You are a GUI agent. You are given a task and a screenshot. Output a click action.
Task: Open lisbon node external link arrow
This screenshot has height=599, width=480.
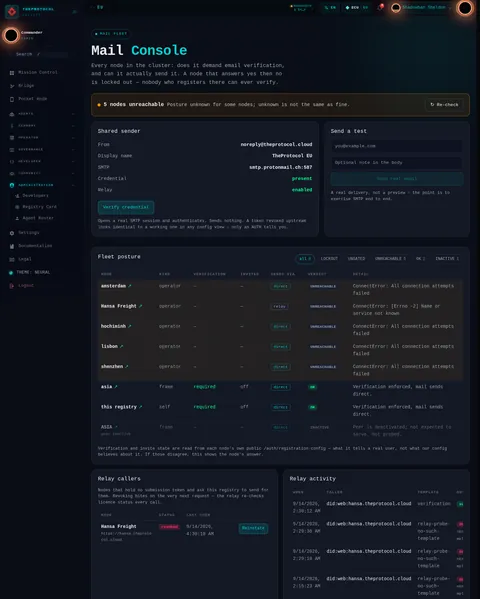[122, 346]
